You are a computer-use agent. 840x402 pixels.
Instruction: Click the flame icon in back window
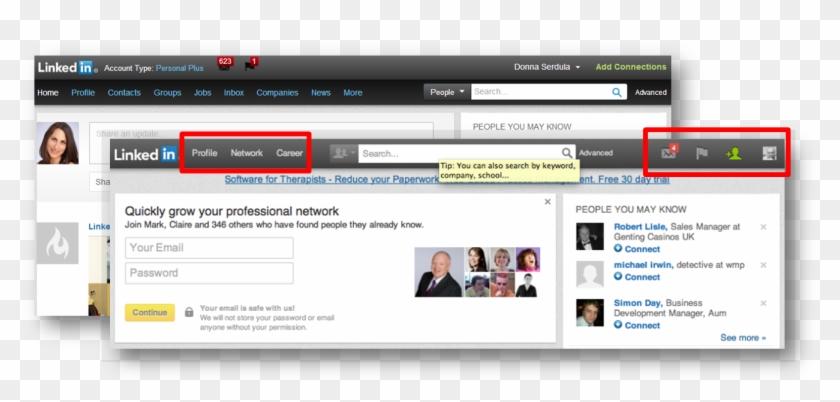[57, 243]
